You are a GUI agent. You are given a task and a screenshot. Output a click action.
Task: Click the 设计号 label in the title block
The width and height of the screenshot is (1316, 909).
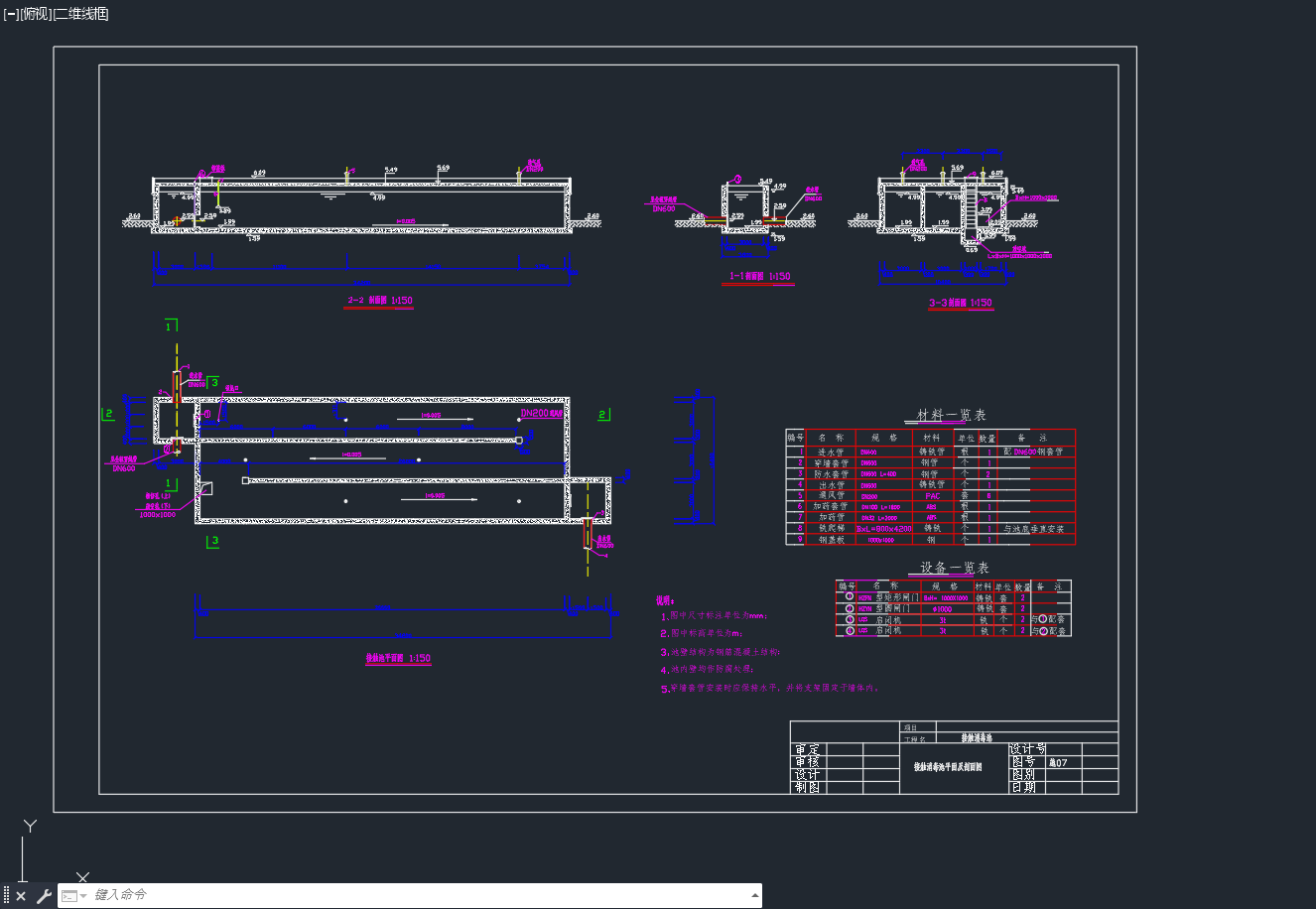[1027, 749]
